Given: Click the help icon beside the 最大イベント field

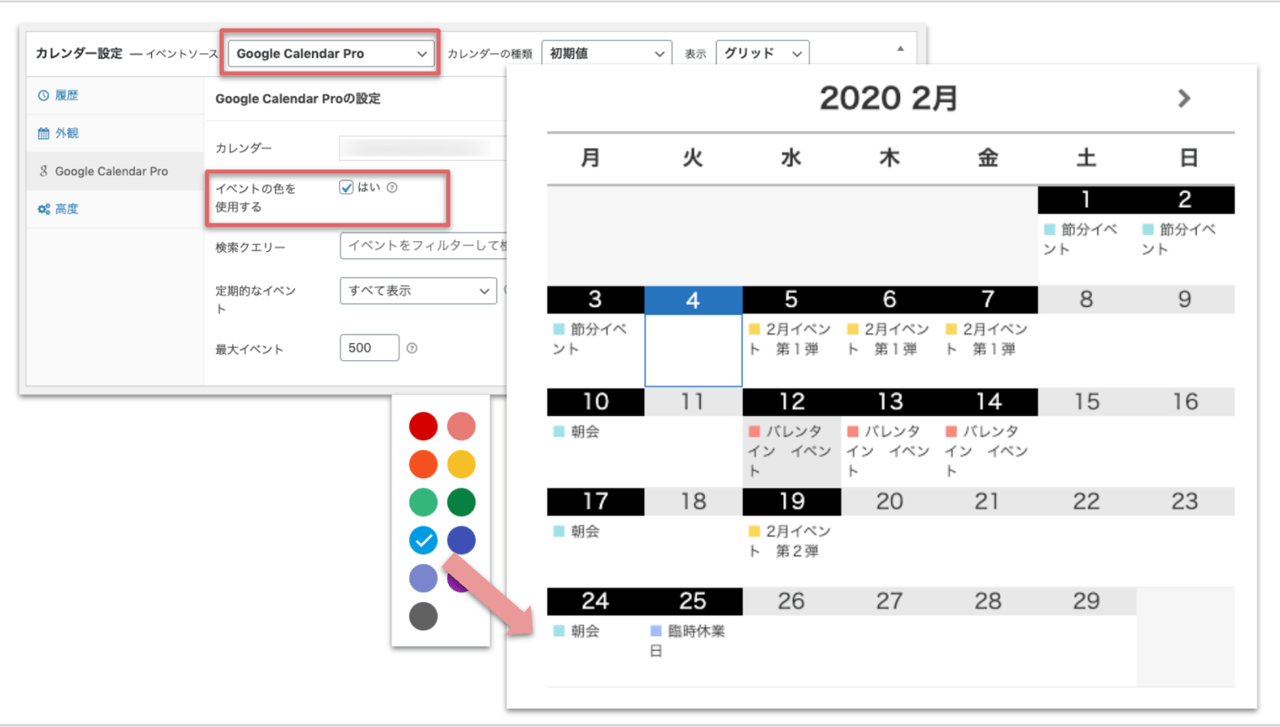Looking at the screenshot, I should (412, 348).
